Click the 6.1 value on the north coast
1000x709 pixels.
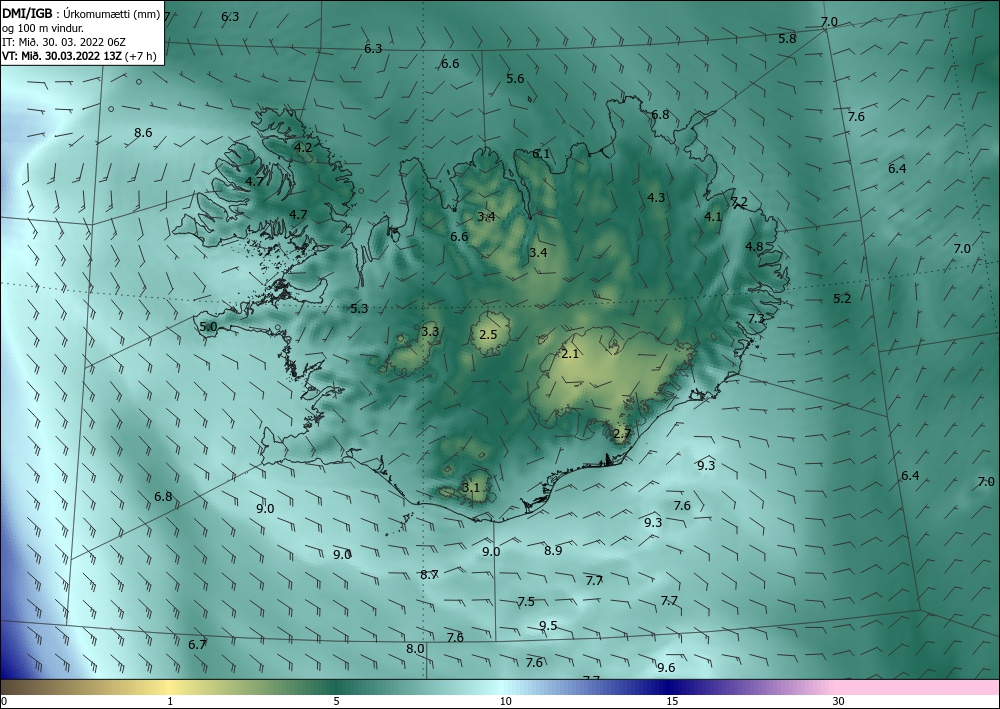click(541, 154)
